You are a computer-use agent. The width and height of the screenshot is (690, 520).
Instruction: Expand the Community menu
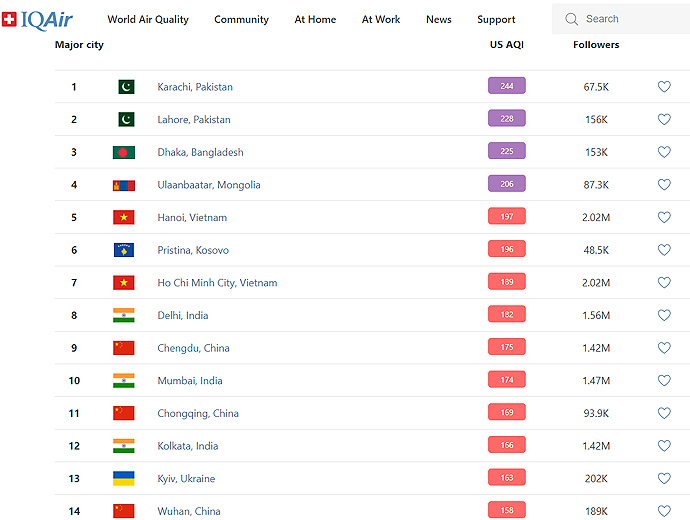(241, 19)
